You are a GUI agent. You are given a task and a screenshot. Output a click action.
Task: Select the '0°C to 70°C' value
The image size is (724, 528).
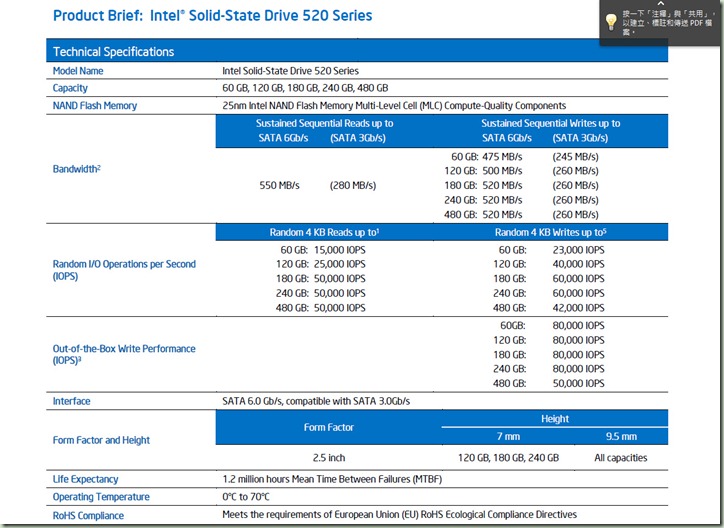[246, 497]
